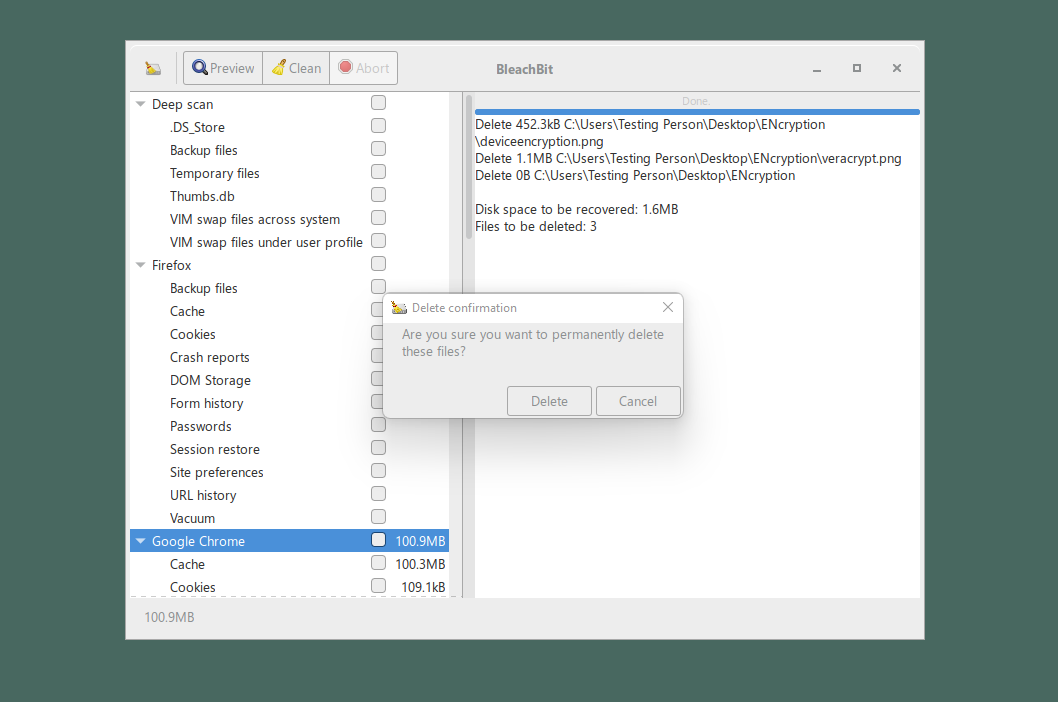The width and height of the screenshot is (1058, 702).
Task: Enable the URL history checkbox
Action: (x=379, y=493)
